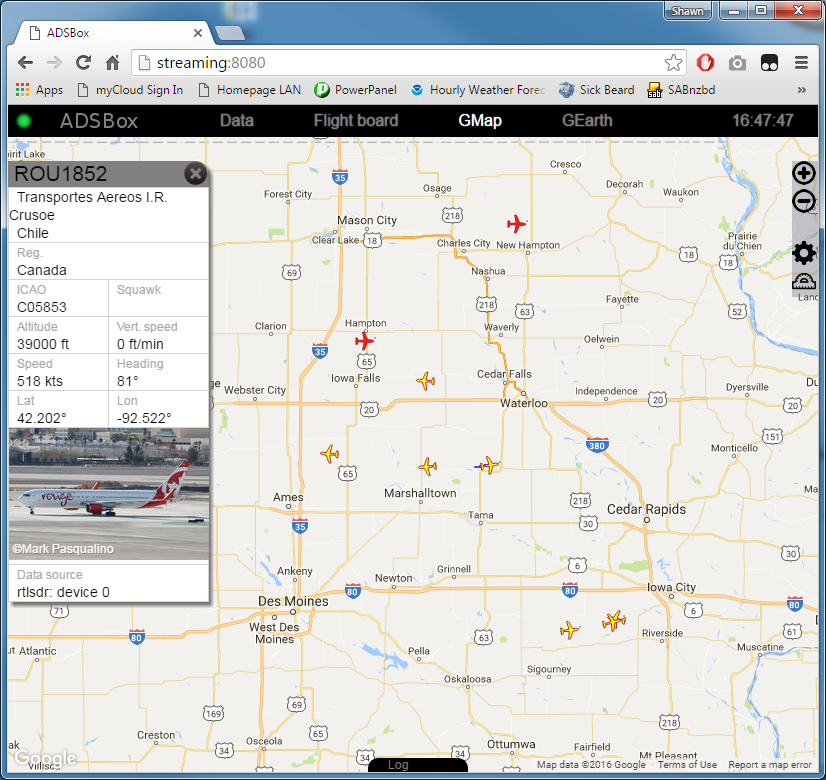Open the Data tab
826x780 pixels.
(237, 121)
